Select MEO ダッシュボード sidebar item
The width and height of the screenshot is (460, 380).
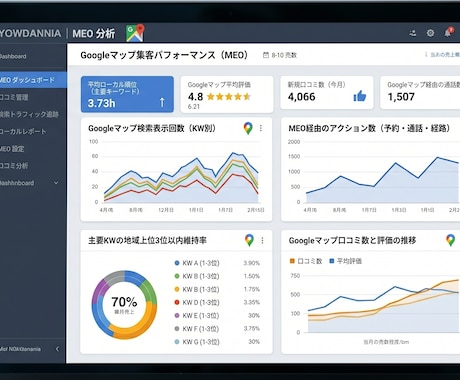point(33,80)
